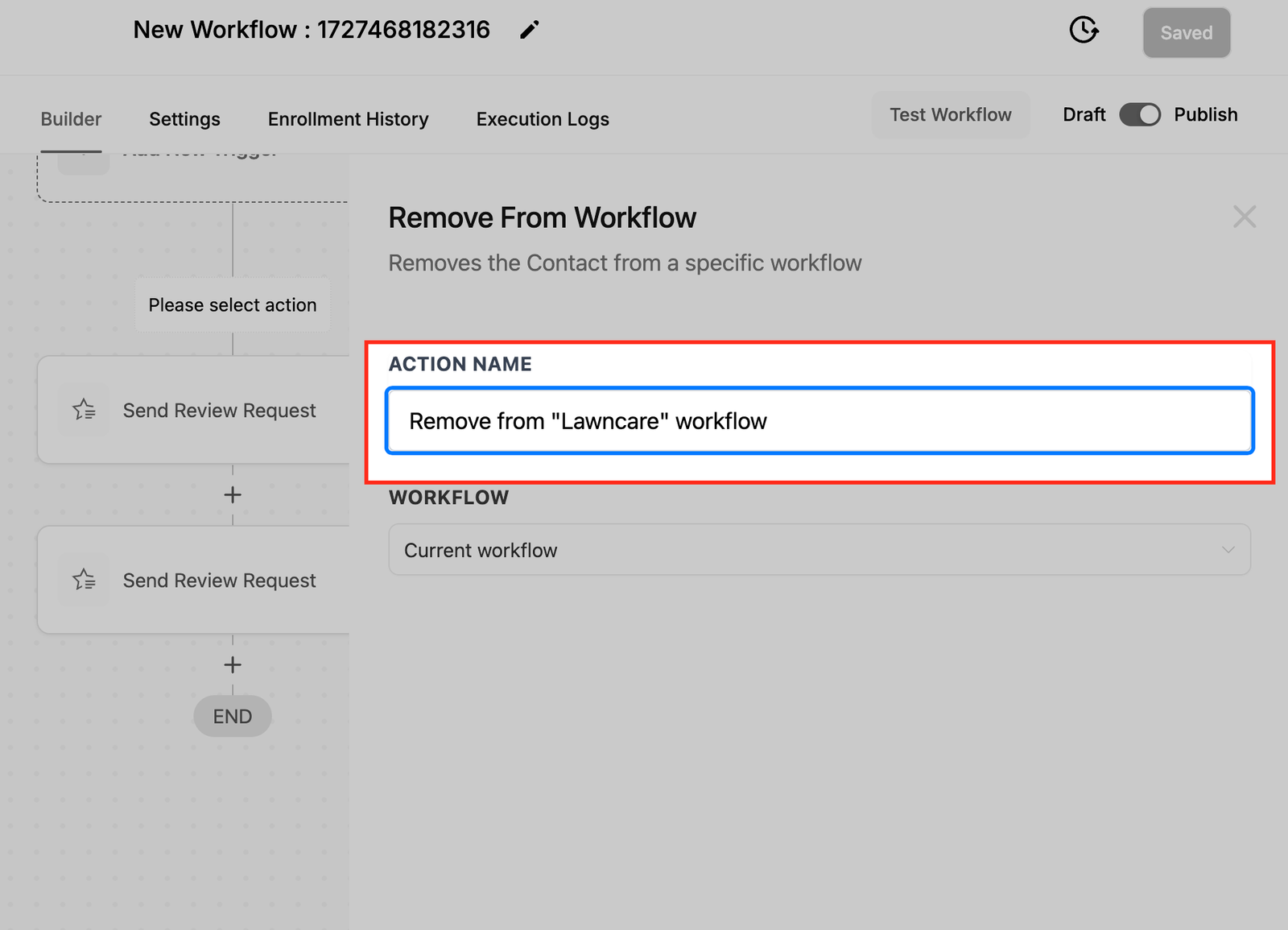
Task: Click the Publish label
Action: pos(1205,115)
